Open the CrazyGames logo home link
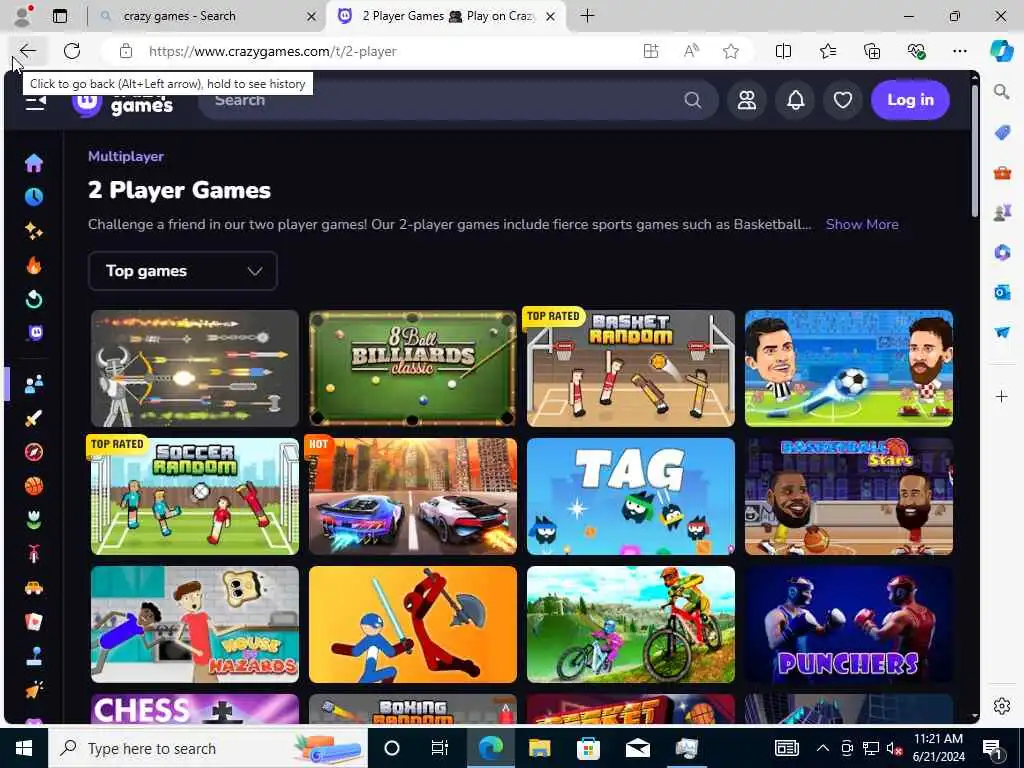1024x768 pixels. point(123,102)
